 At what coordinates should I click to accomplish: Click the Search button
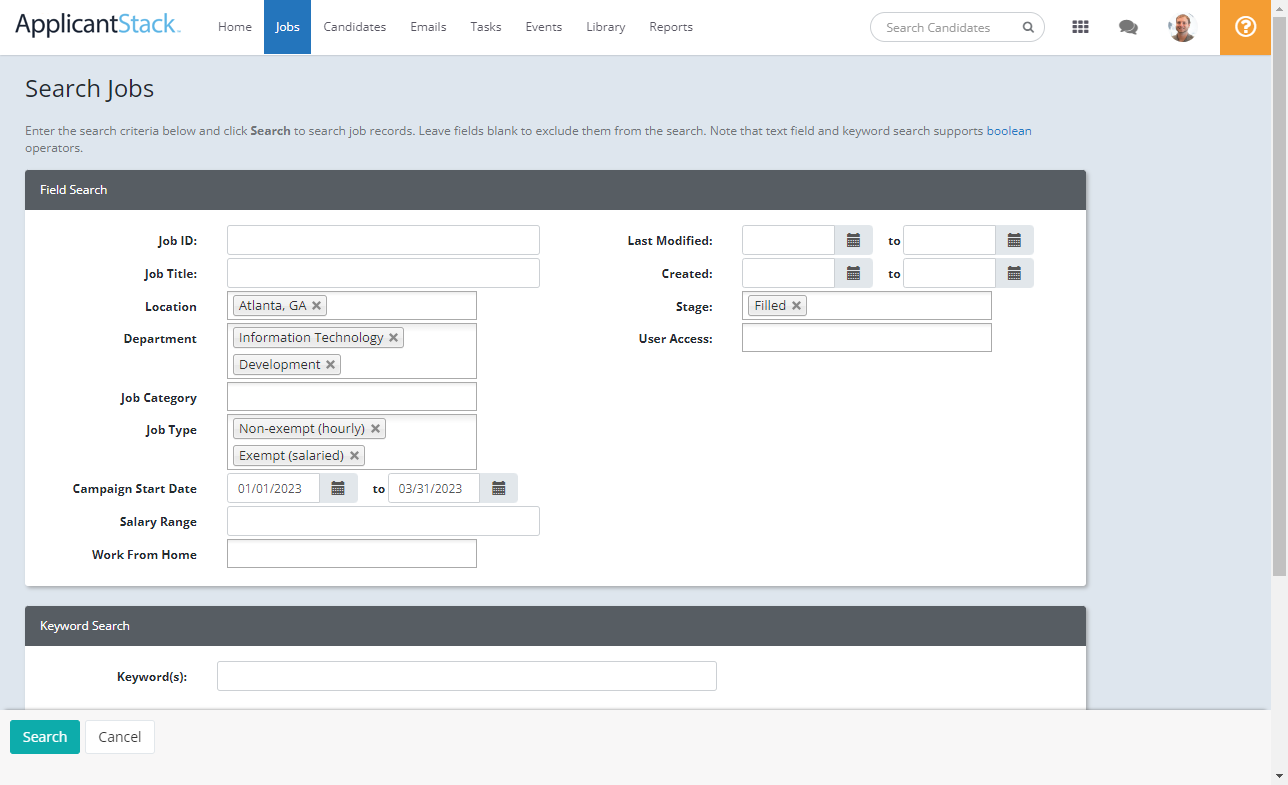pyautogui.click(x=44, y=736)
